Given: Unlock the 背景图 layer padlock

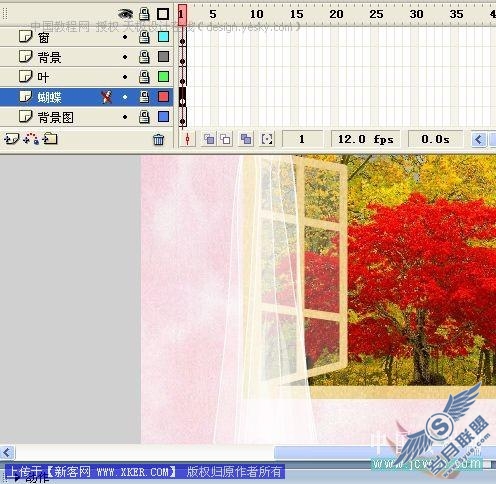Looking at the screenshot, I should 144,117.
